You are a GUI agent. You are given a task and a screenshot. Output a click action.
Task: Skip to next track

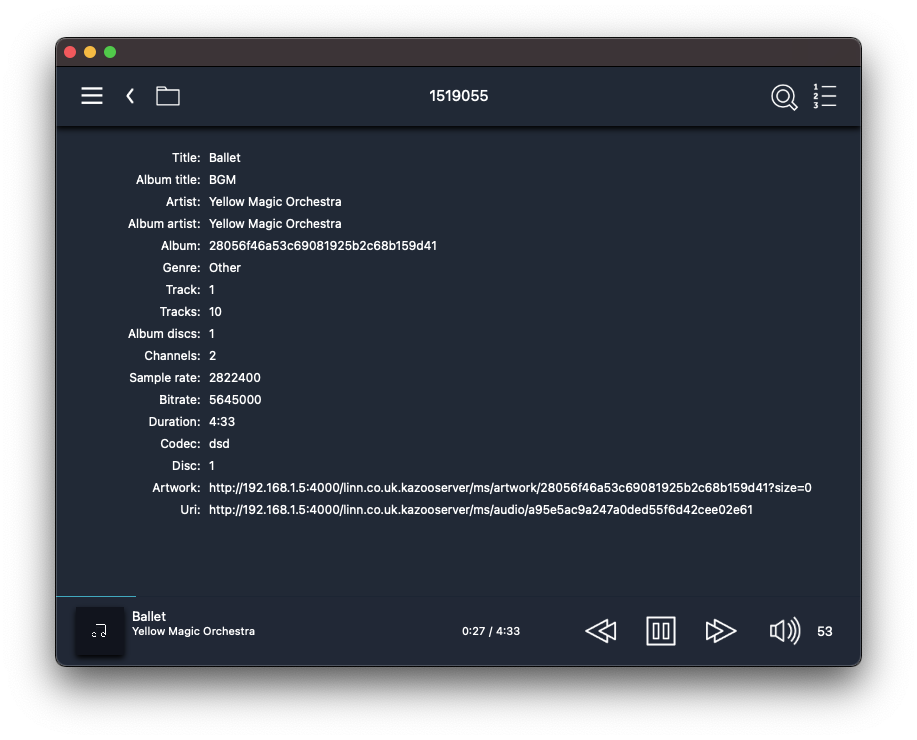tap(720, 631)
